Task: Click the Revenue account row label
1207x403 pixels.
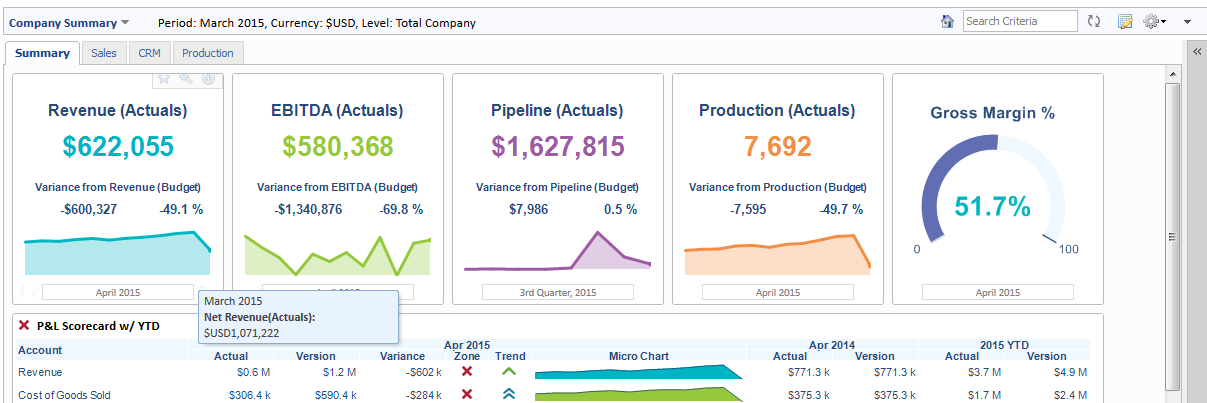Action: (40, 371)
